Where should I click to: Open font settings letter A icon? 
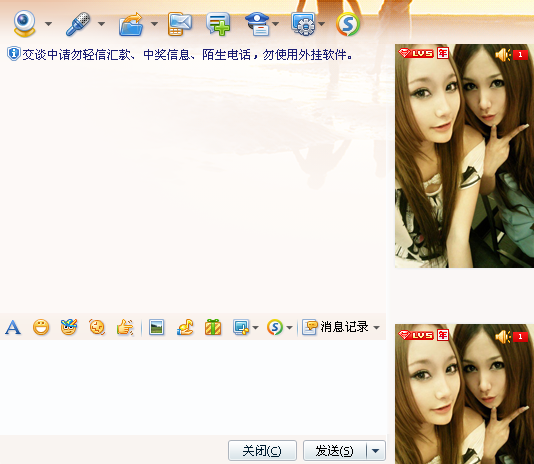tap(13, 327)
